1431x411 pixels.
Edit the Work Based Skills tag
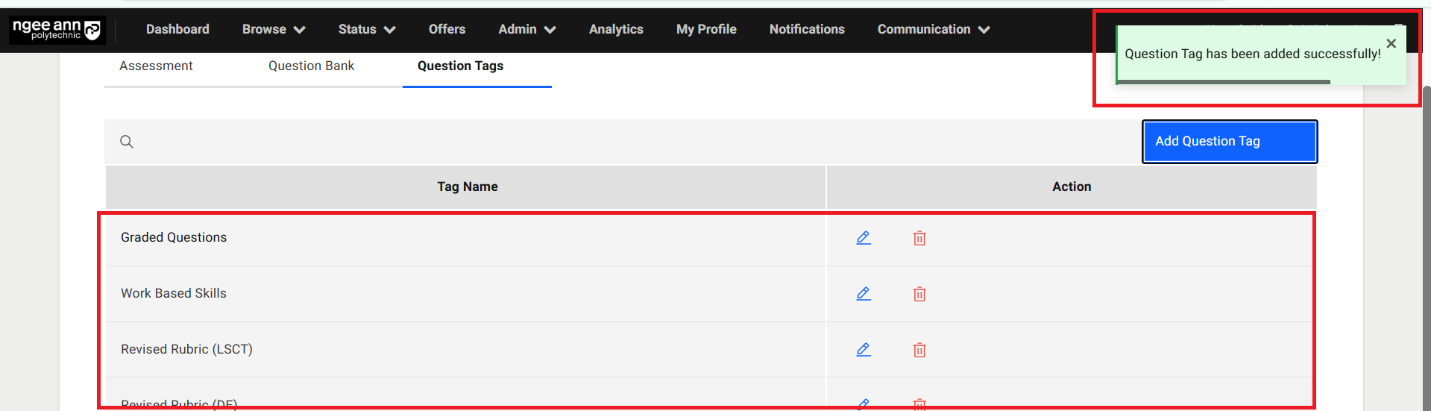click(x=863, y=294)
